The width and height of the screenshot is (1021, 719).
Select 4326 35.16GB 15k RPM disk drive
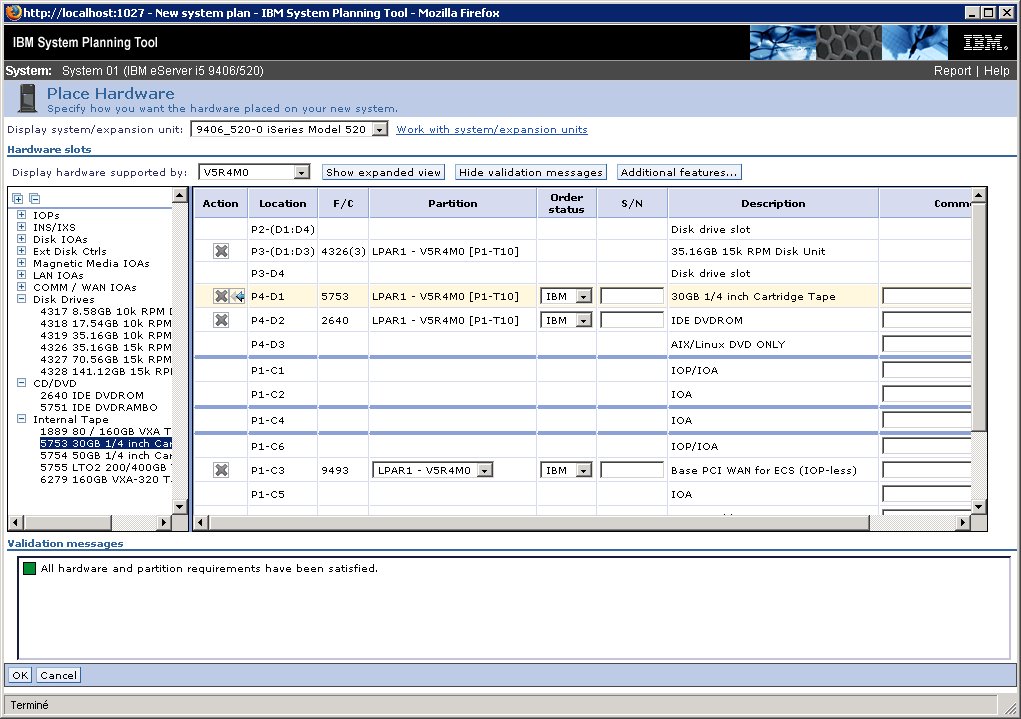pyautogui.click(x=106, y=347)
